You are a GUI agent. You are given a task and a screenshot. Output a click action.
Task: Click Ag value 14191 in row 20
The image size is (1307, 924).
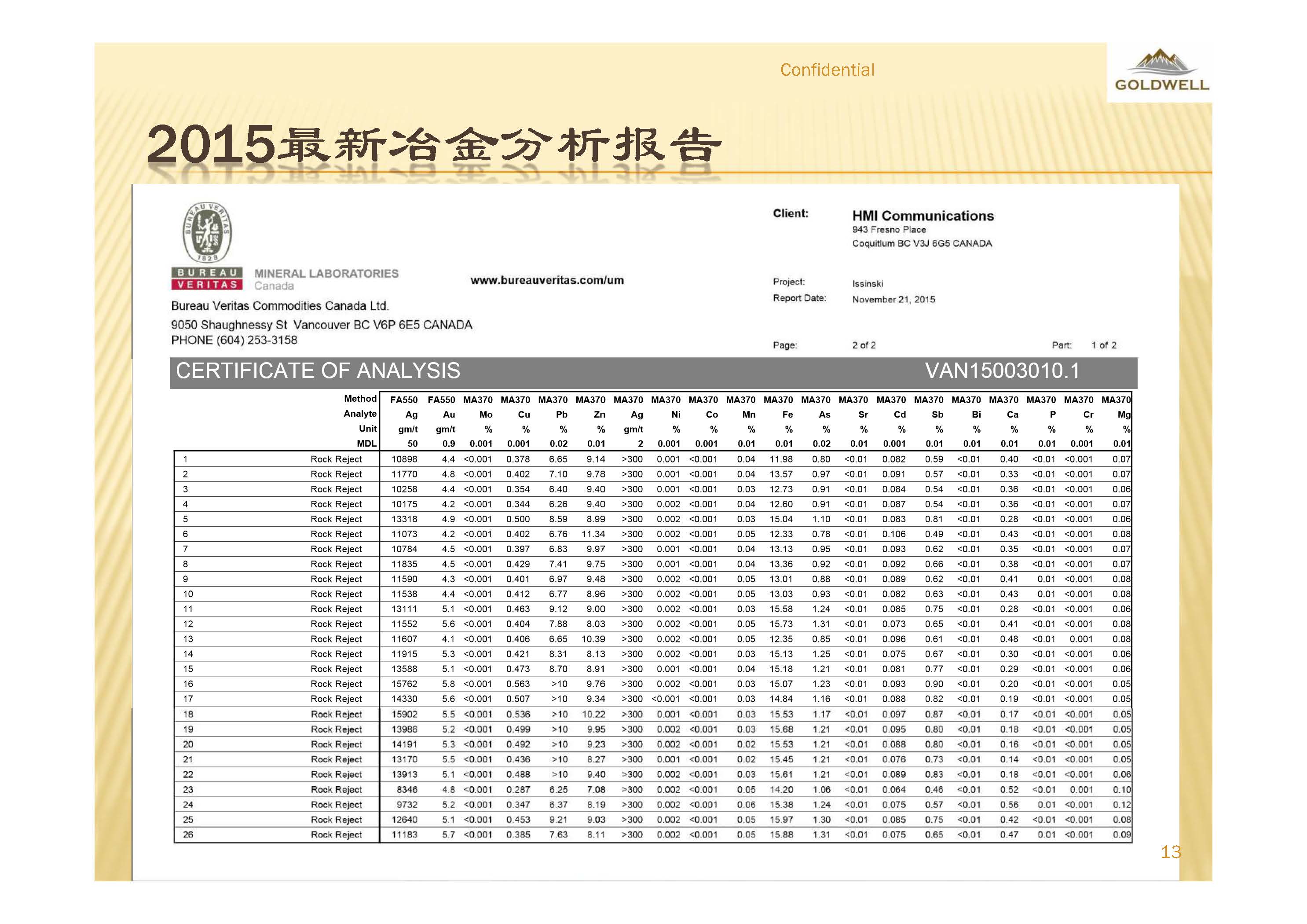pyautogui.click(x=404, y=744)
